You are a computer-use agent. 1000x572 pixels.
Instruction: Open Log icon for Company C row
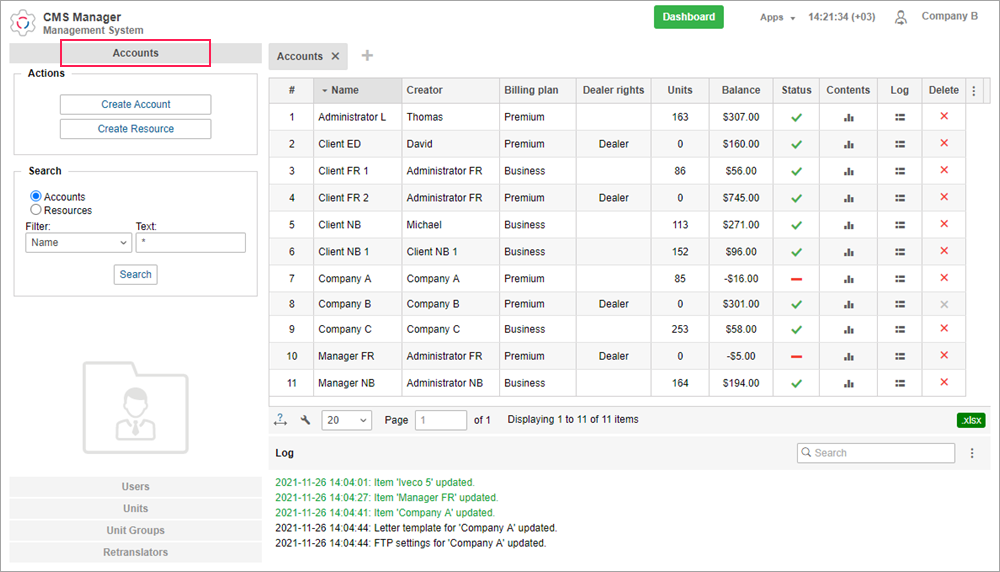899,330
